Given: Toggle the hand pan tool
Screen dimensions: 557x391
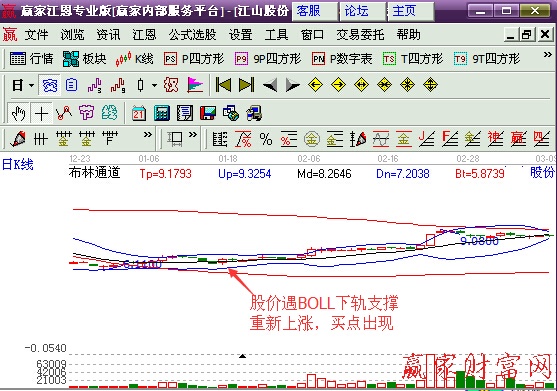Looking at the screenshot, I should tap(18, 113).
